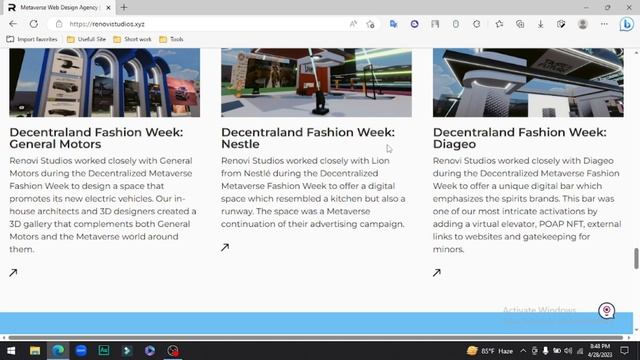Select the Metaverse Web Design Agency tab

[x=59, y=7]
